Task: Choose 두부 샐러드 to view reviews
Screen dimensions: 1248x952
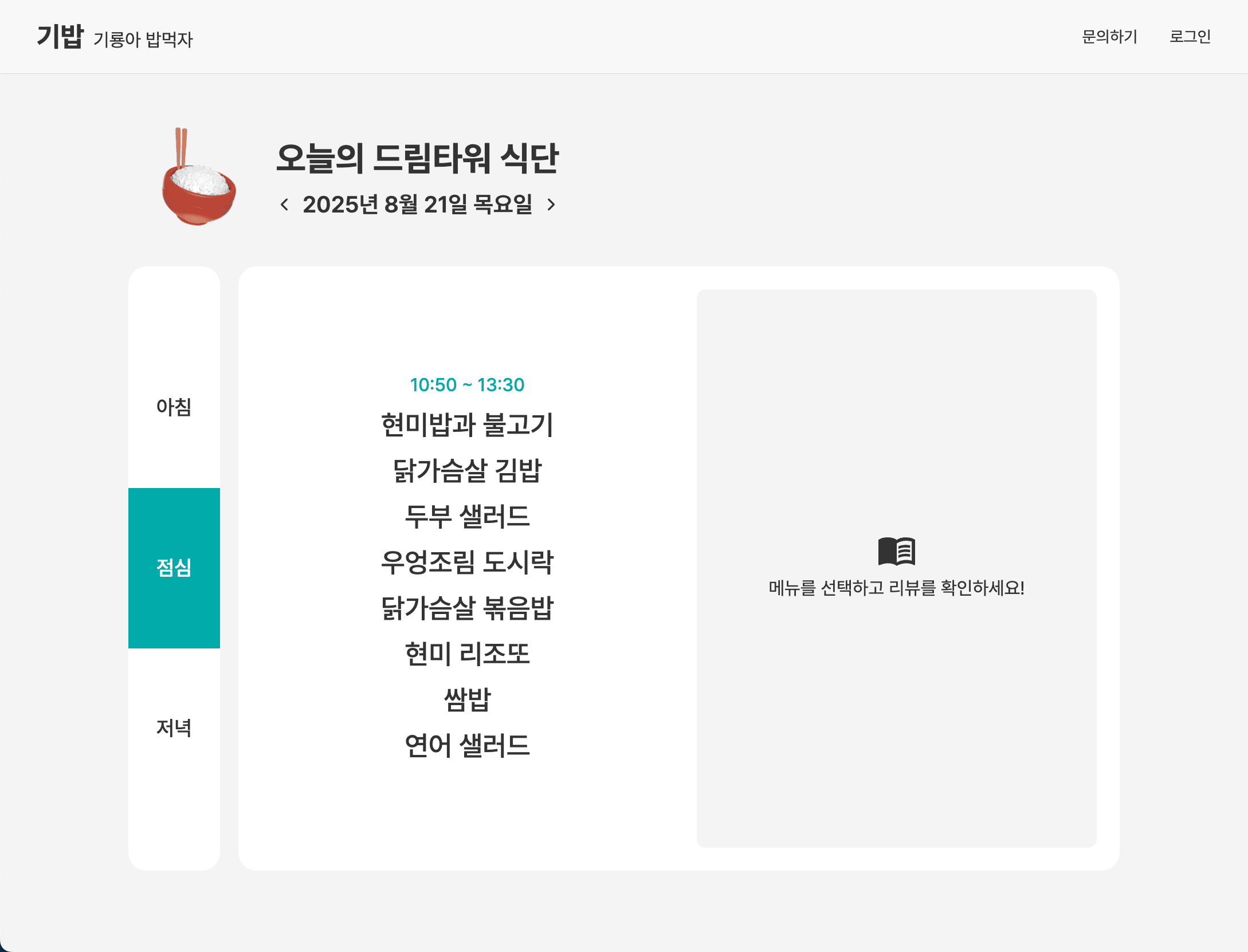Action: [468, 517]
